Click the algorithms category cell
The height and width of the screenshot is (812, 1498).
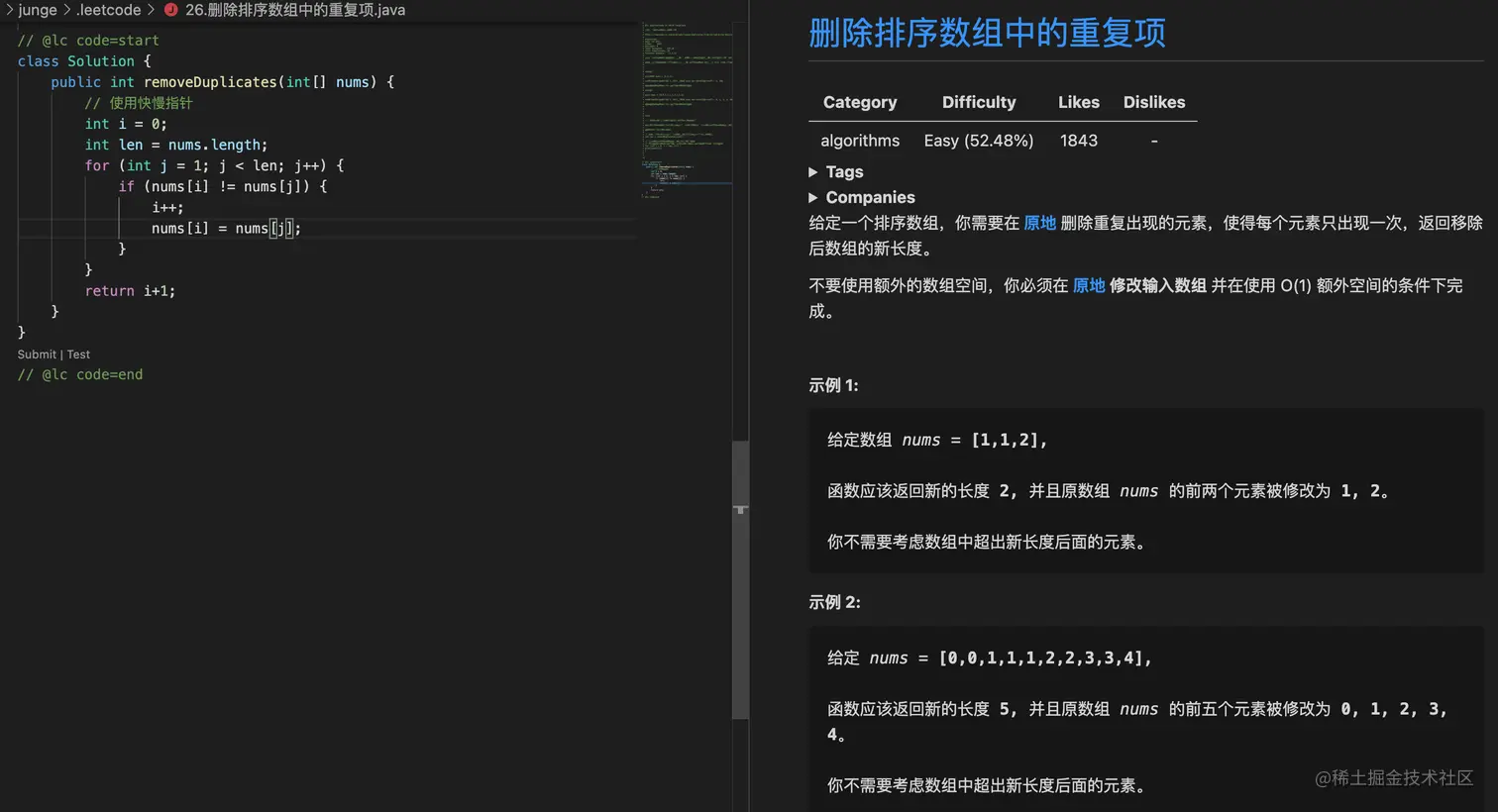pos(860,141)
